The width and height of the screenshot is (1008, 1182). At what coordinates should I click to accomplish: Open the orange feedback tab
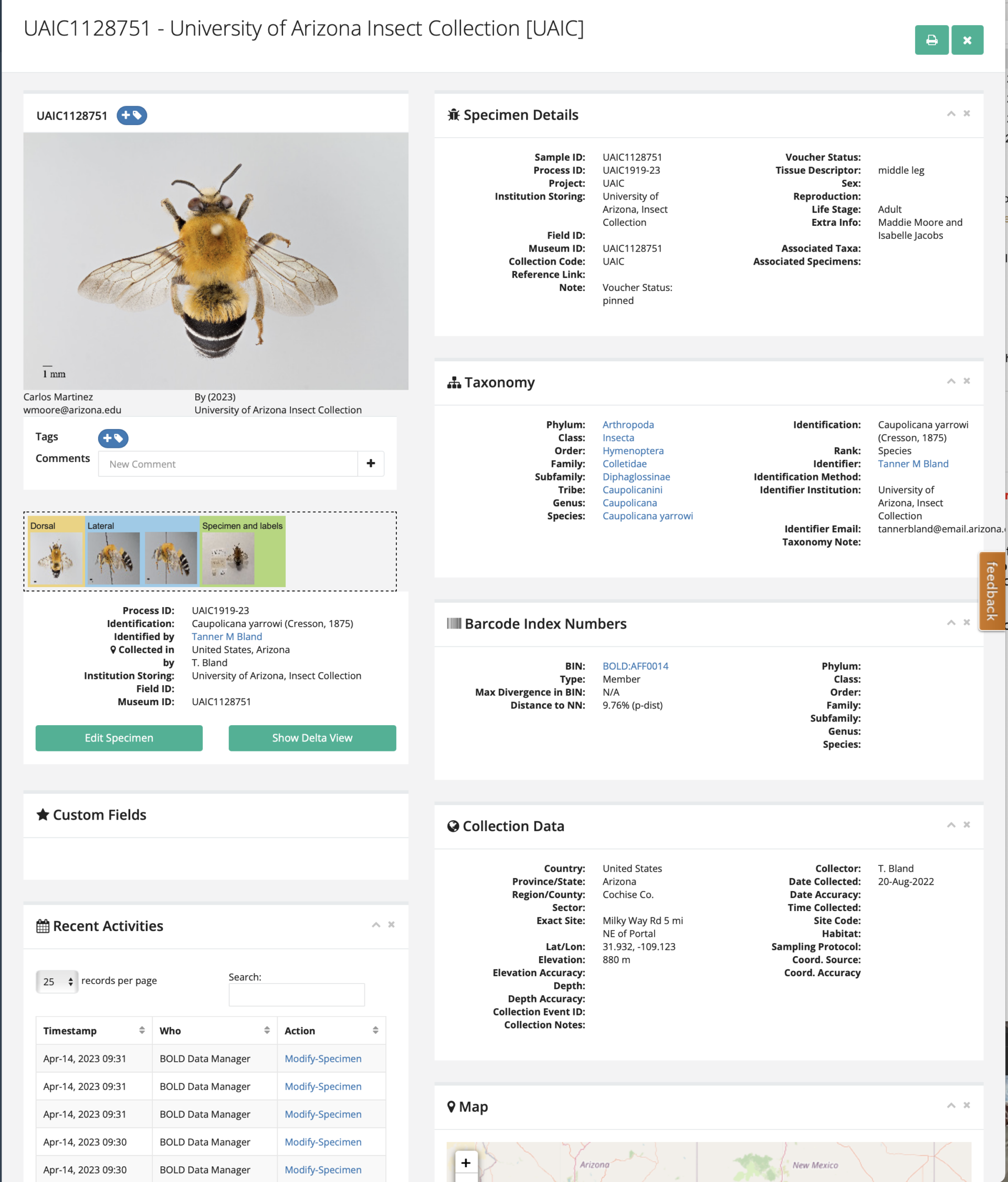point(991,591)
